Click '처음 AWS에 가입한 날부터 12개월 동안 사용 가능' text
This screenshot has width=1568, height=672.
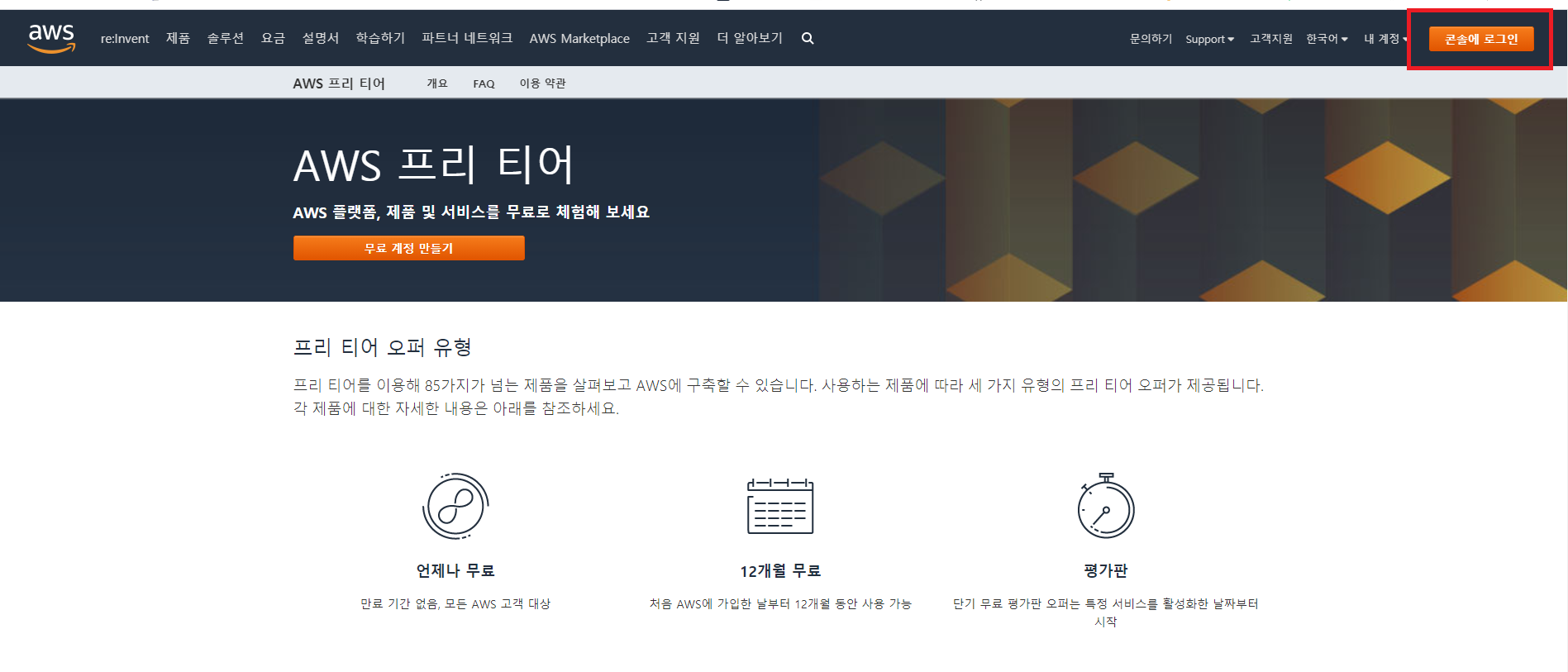click(x=780, y=604)
